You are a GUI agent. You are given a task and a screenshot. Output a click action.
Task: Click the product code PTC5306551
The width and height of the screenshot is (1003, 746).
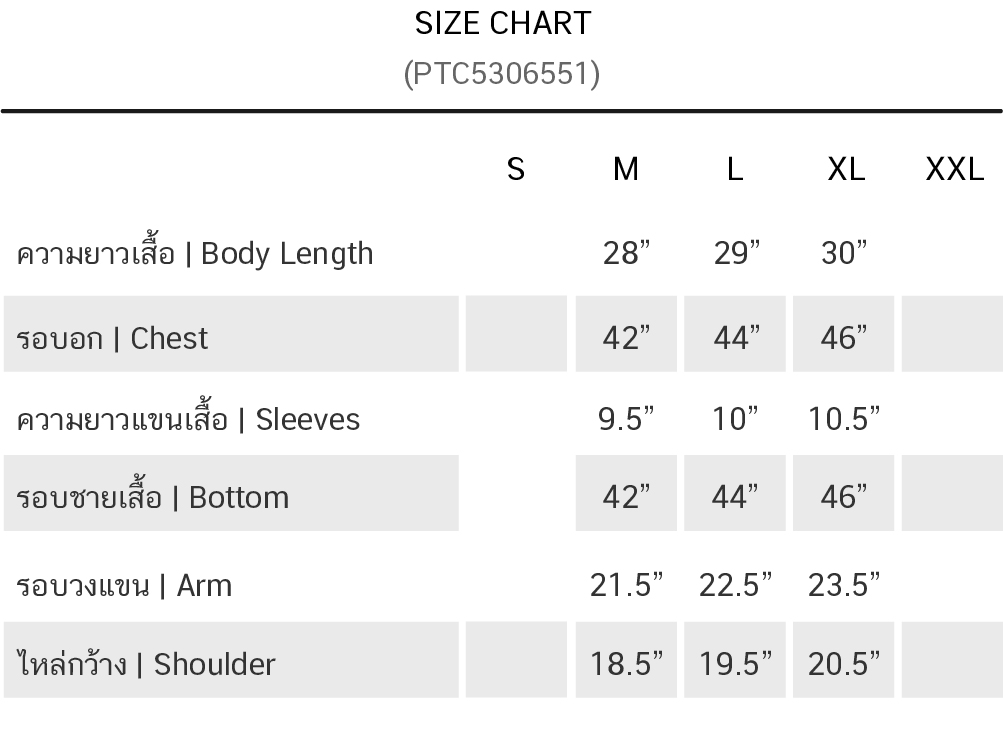point(502,73)
